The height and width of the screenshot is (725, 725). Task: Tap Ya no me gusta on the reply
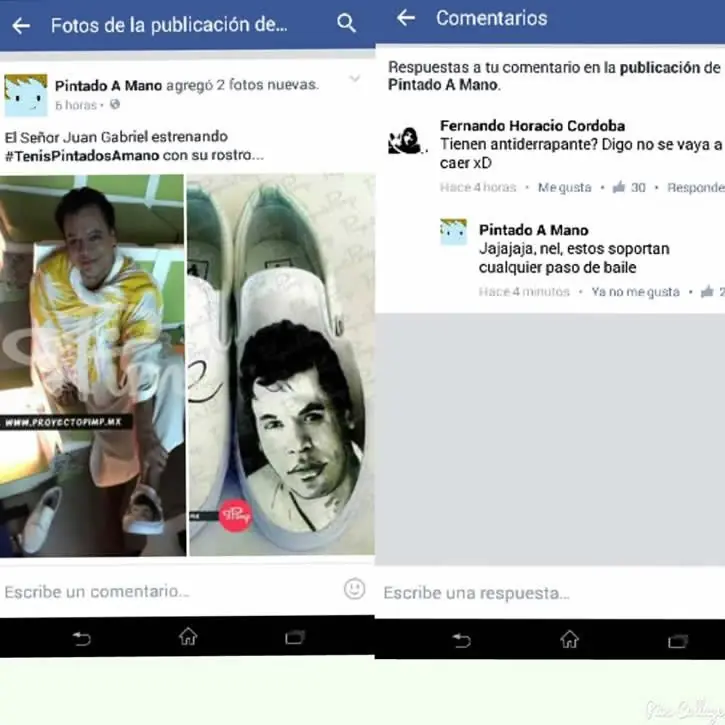pyautogui.click(x=635, y=292)
